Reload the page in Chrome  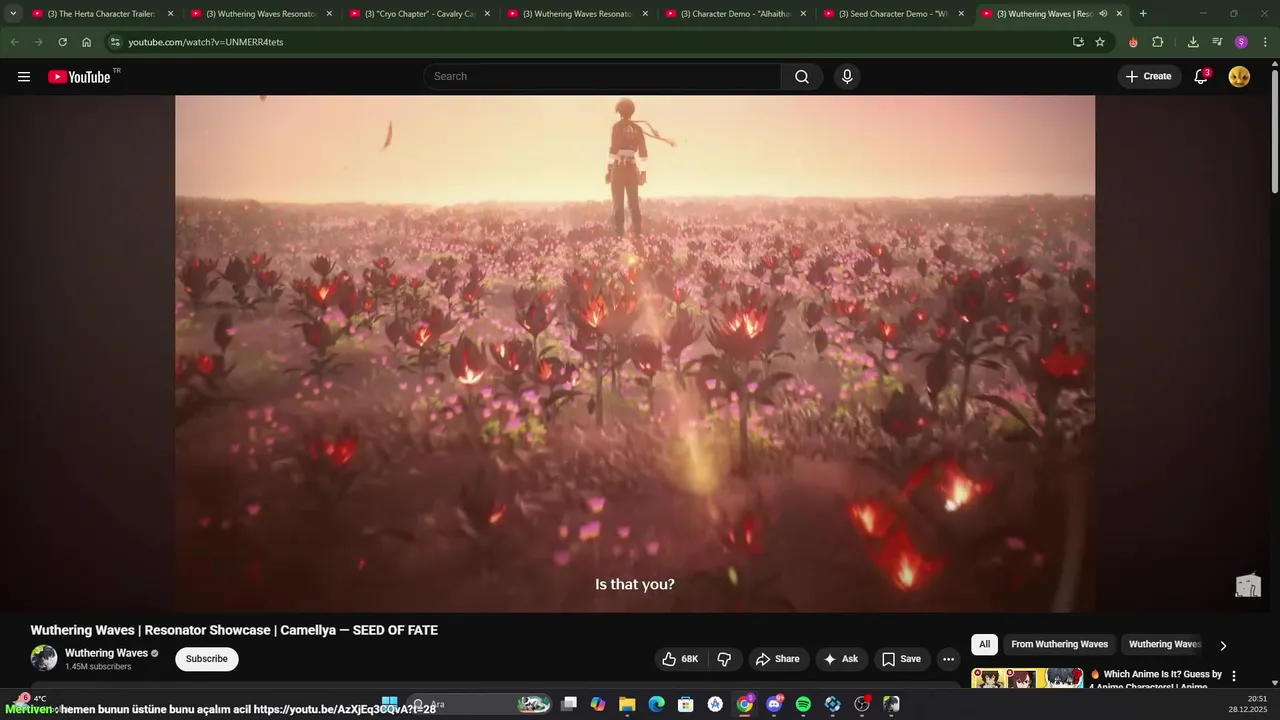[x=62, y=42]
